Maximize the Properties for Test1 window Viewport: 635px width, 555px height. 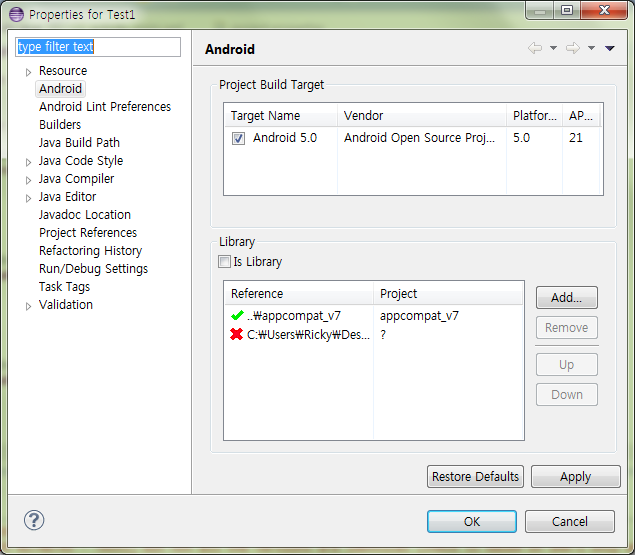coord(567,10)
